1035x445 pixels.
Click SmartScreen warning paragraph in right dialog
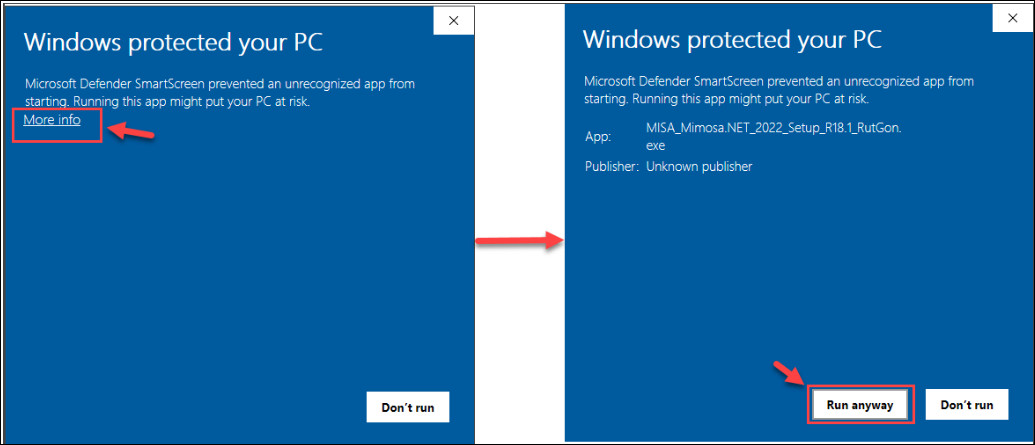780,90
